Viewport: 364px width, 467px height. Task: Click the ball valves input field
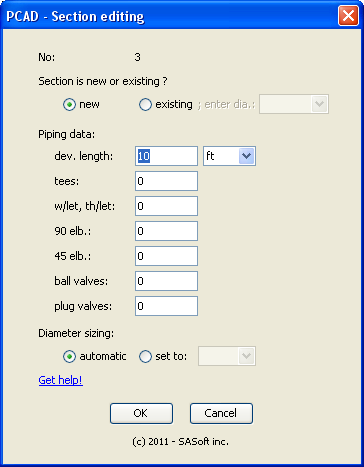click(x=166, y=281)
